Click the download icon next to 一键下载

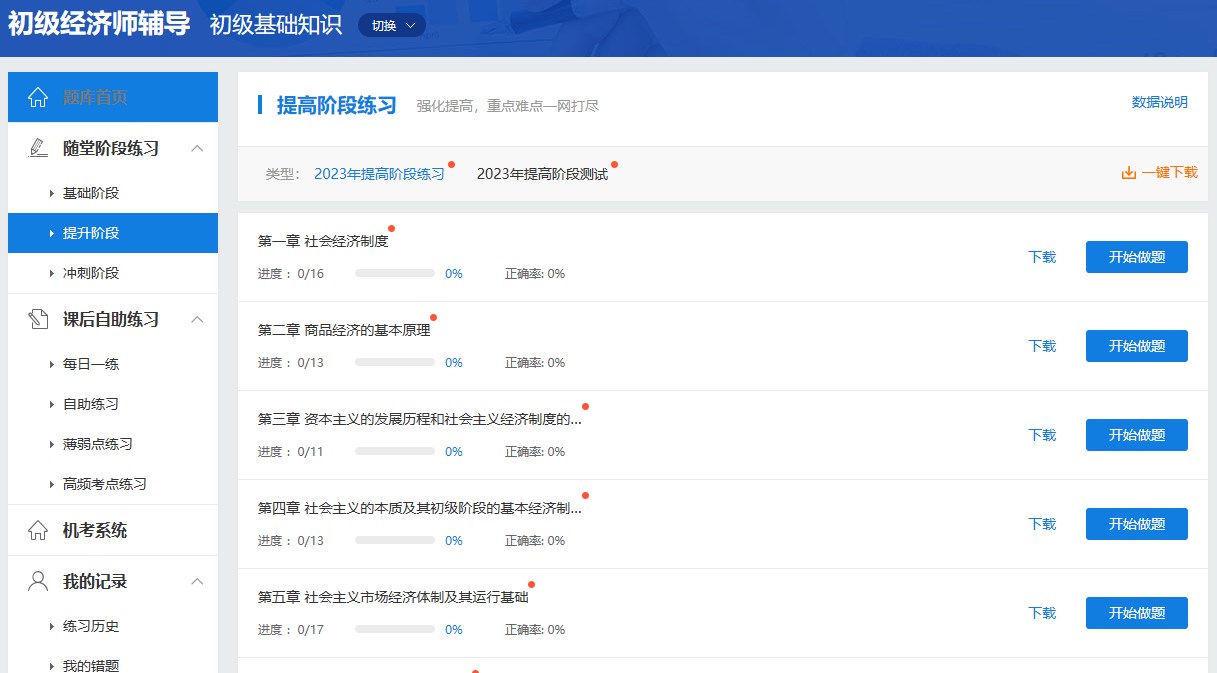pyautogui.click(x=1129, y=173)
